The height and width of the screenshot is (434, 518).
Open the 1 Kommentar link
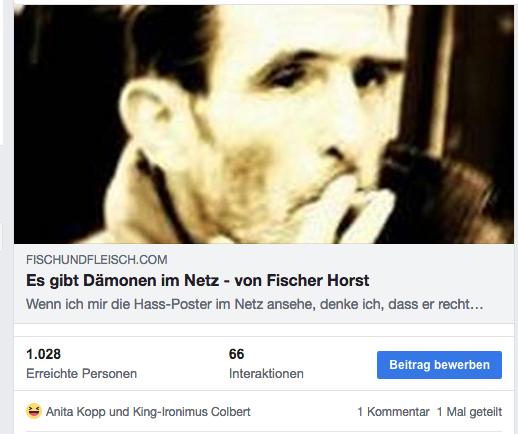pyautogui.click(x=393, y=412)
